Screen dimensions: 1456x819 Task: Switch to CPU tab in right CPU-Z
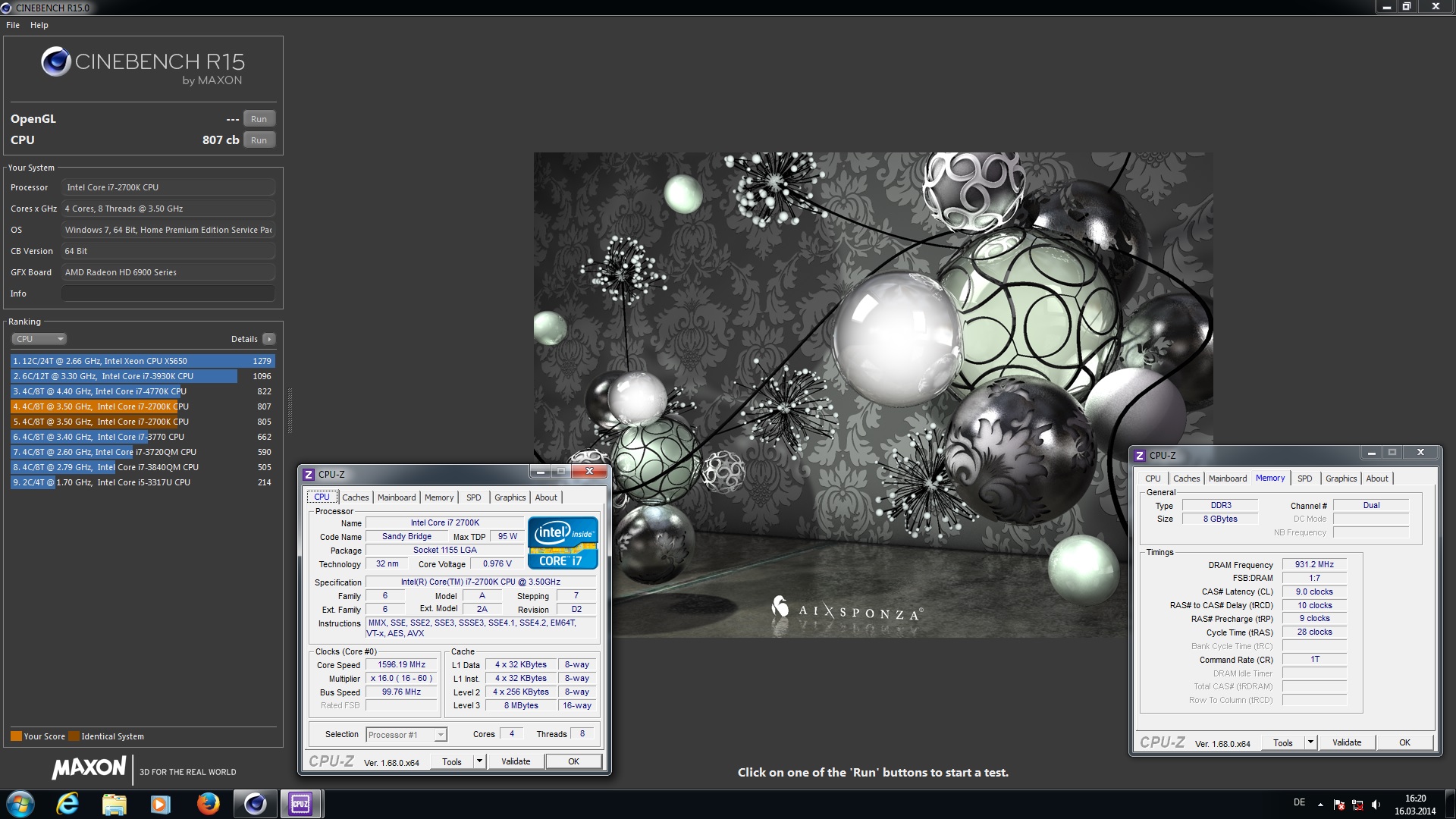point(1153,479)
